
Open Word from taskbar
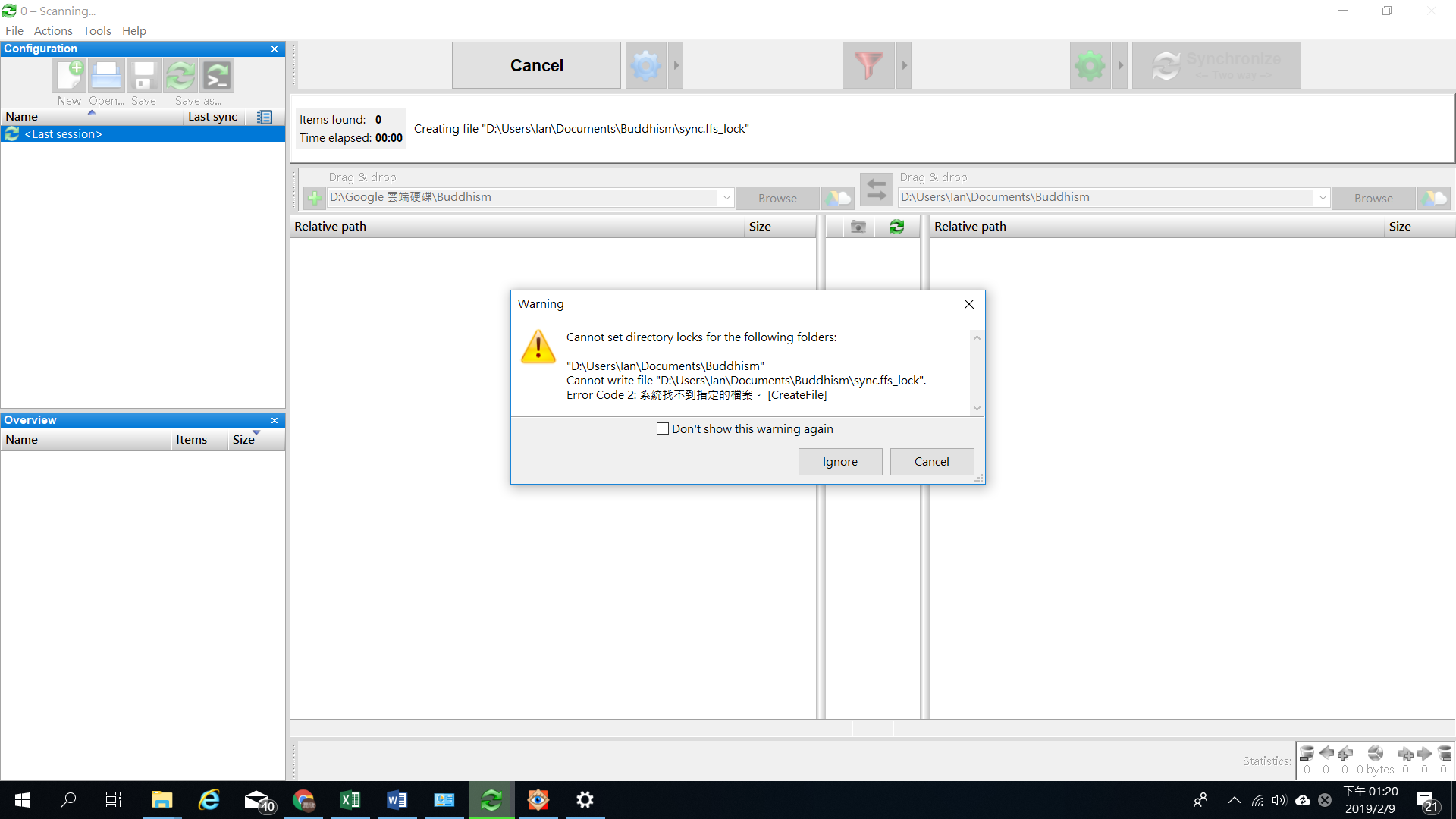coord(397,800)
